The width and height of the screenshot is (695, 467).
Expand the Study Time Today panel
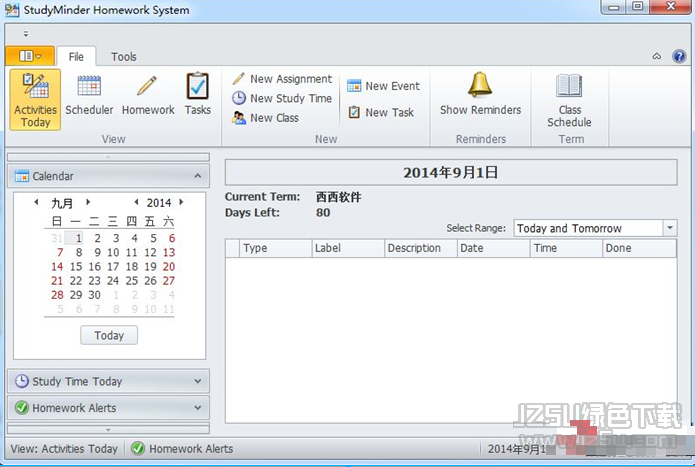(x=198, y=381)
